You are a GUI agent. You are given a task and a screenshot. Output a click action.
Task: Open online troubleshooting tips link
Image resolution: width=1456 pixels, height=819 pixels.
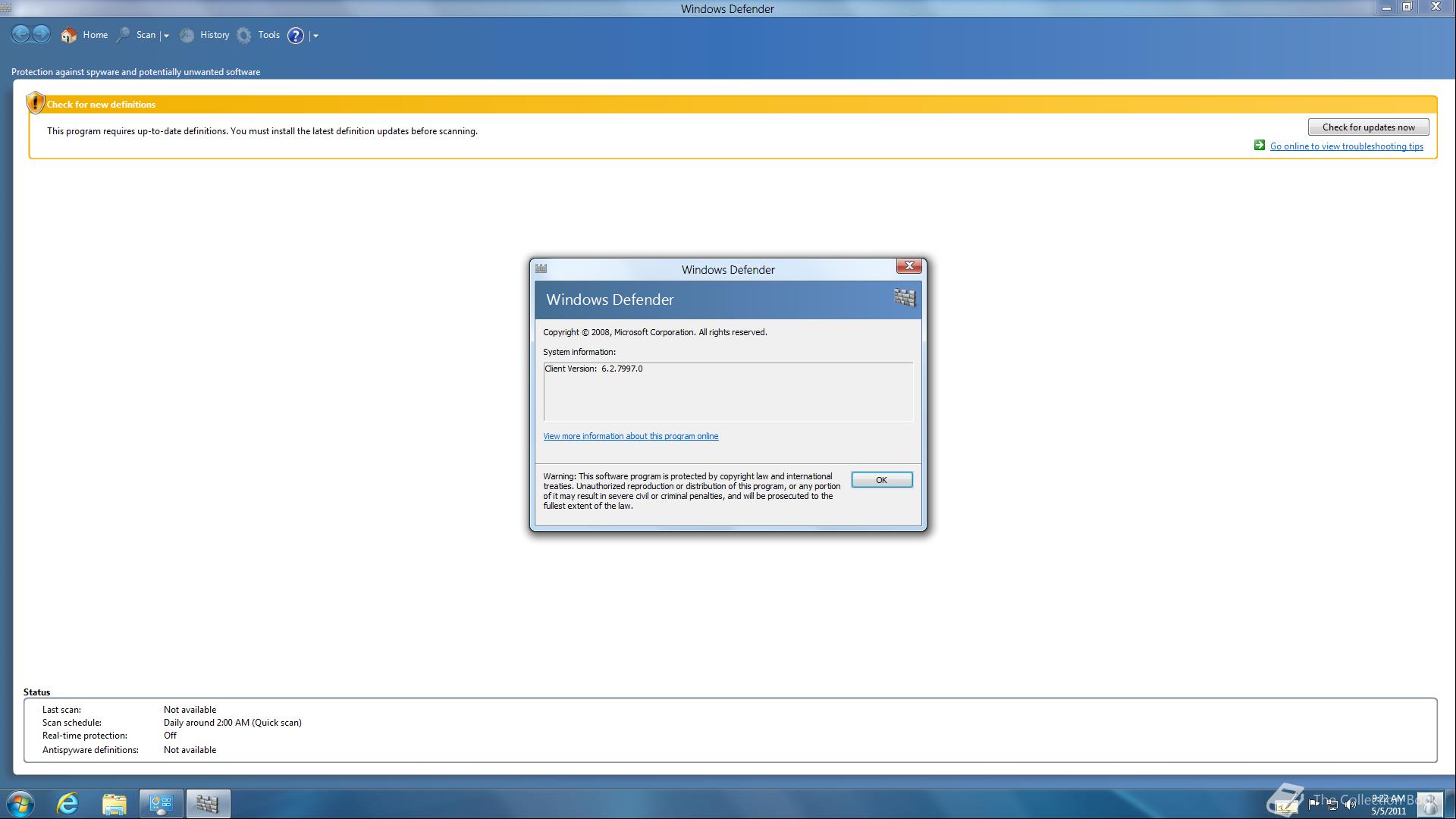click(x=1346, y=146)
